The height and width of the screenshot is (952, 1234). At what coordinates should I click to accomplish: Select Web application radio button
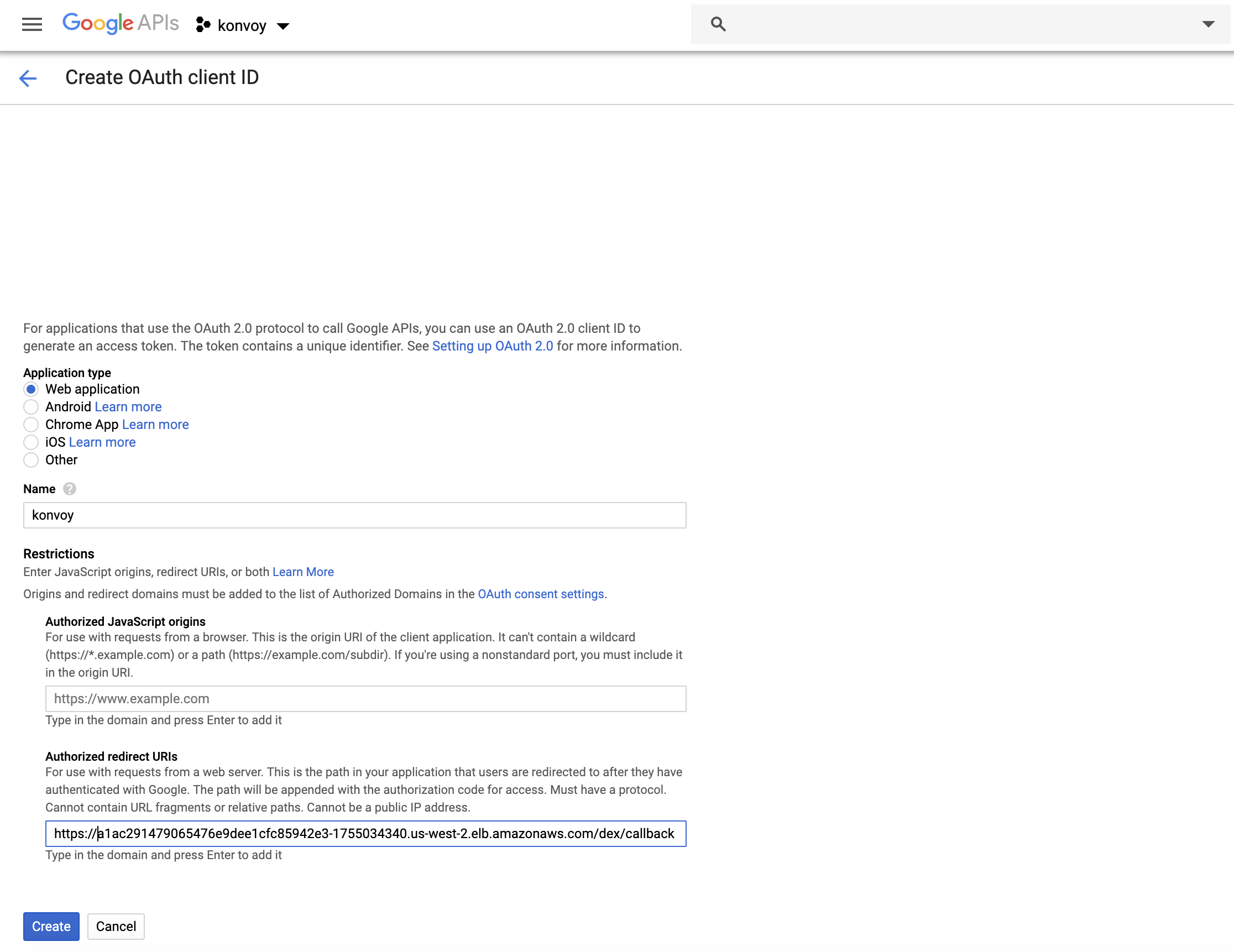(x=31, y=389)
